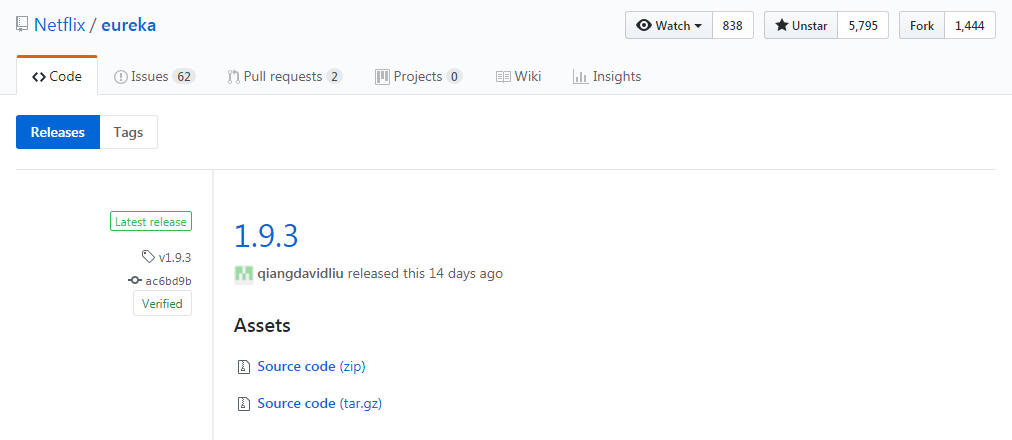The image size is (1012, 440).
Task: Go to the Projects tab
Action: click(x=418, y=76)
